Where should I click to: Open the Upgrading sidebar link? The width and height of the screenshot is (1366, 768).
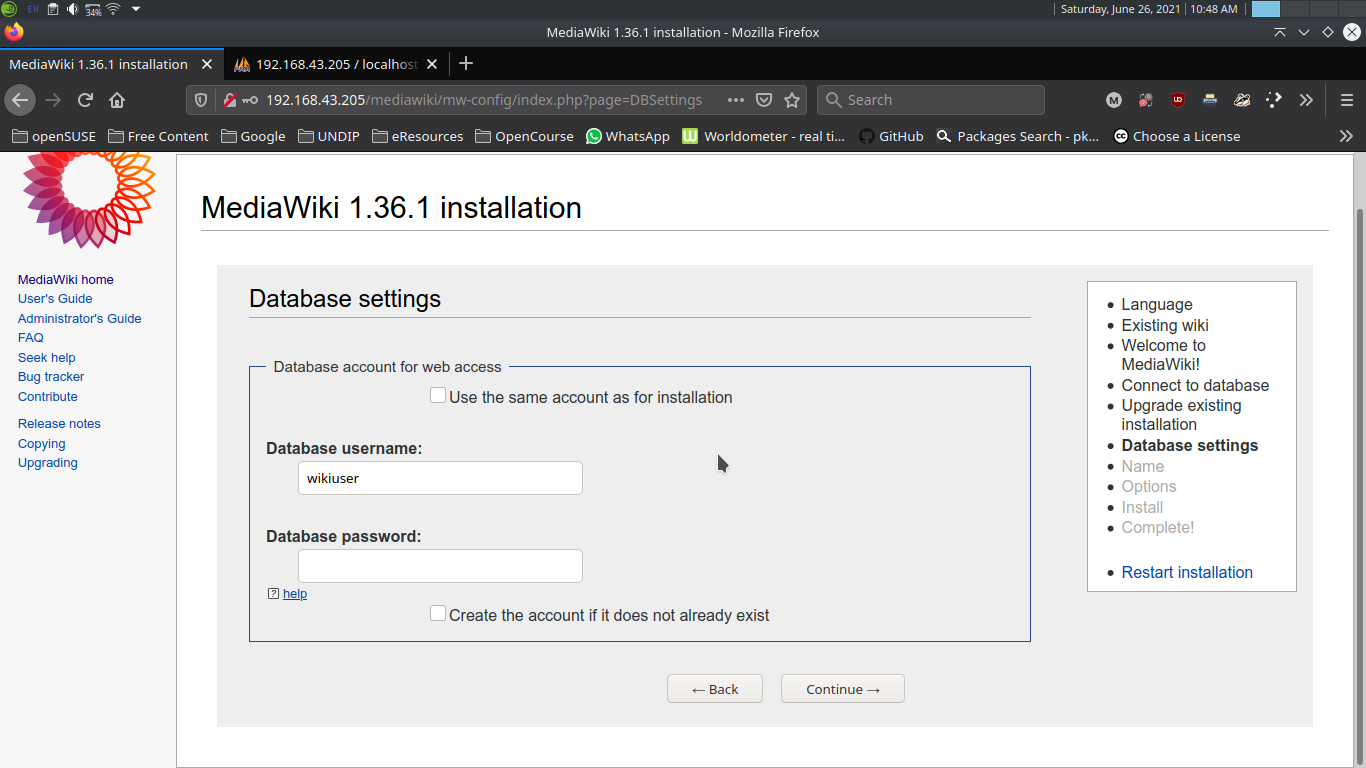(48, 463)
